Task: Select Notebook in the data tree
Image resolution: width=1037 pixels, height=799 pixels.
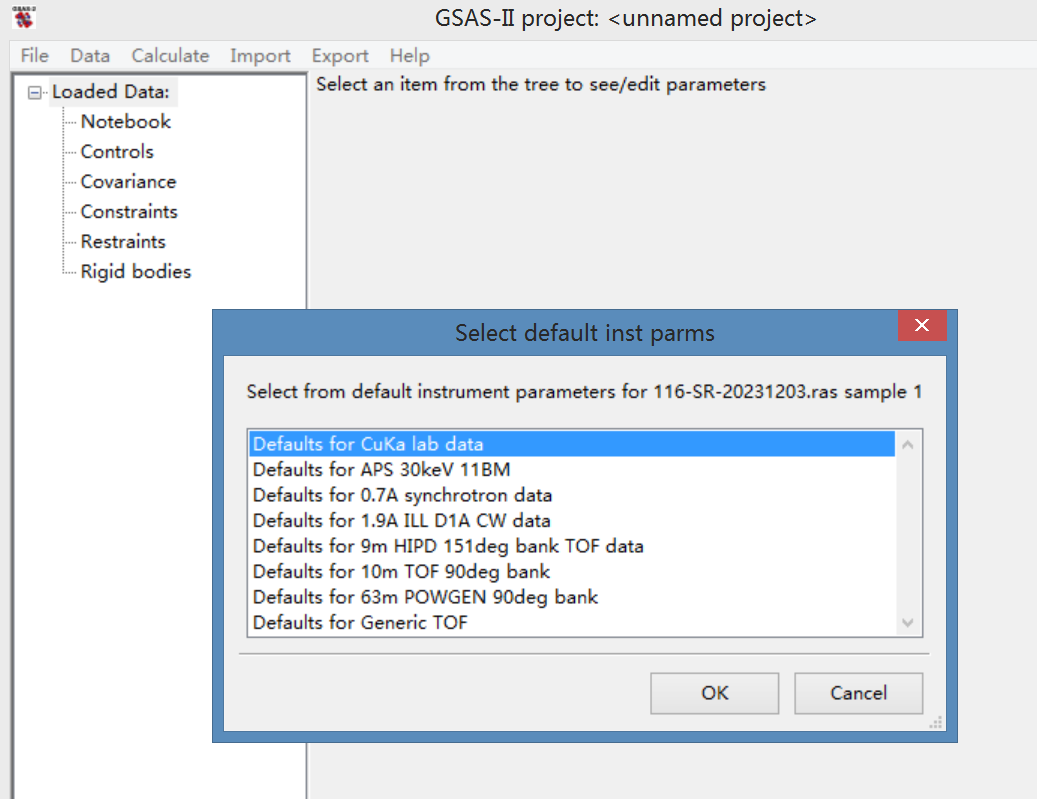Action: point(126,122)
